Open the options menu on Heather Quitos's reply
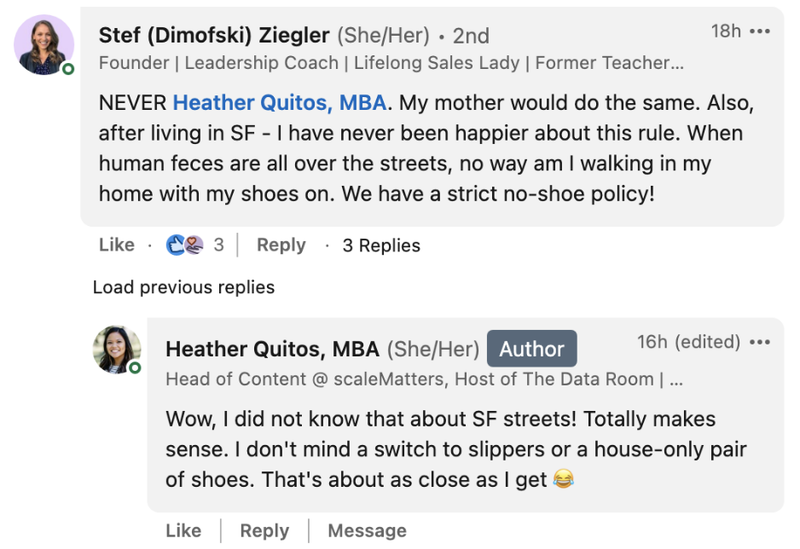800x549 pixels. coord(760,343)
